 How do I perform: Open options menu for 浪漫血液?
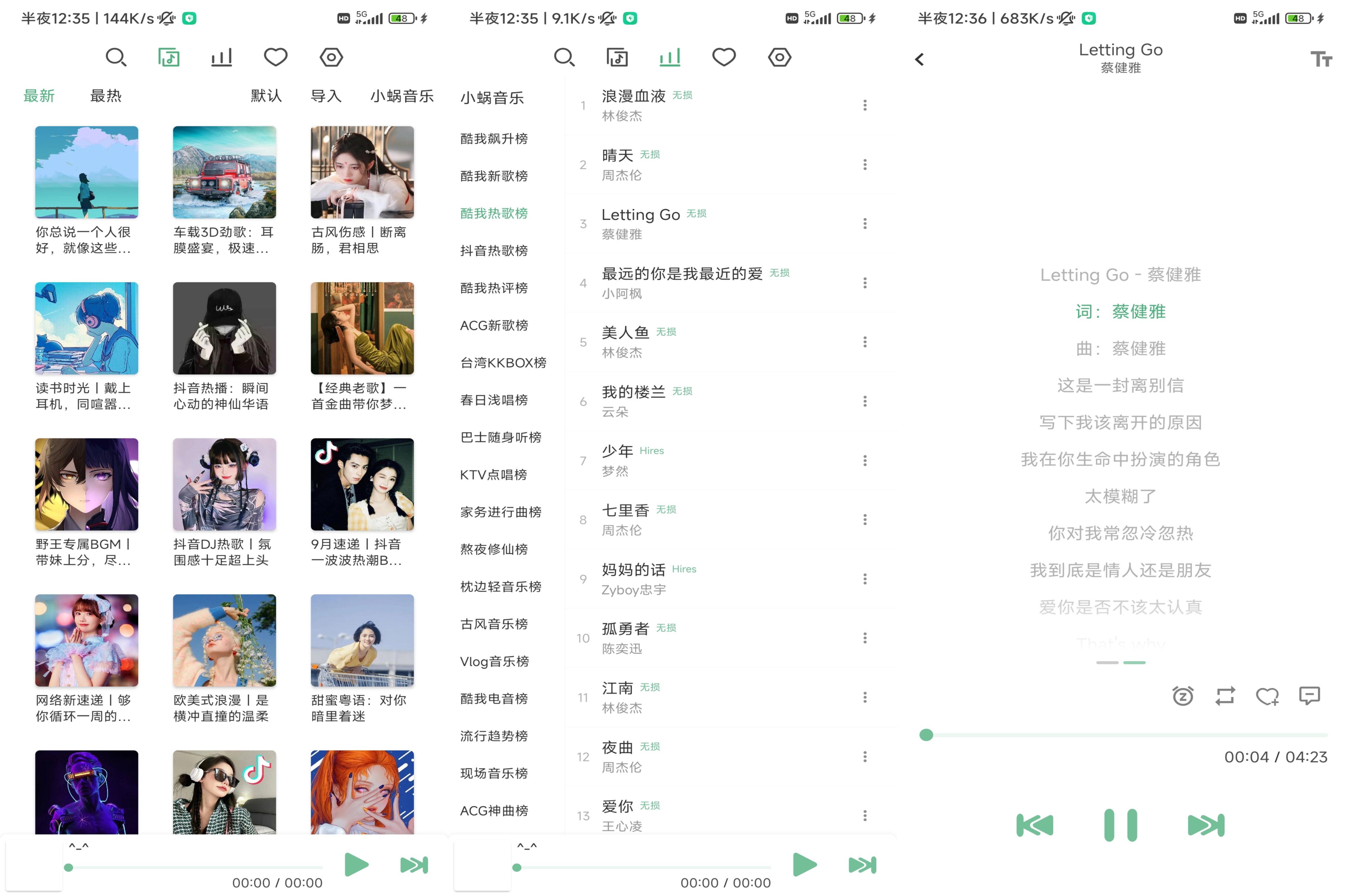point(865,105)
